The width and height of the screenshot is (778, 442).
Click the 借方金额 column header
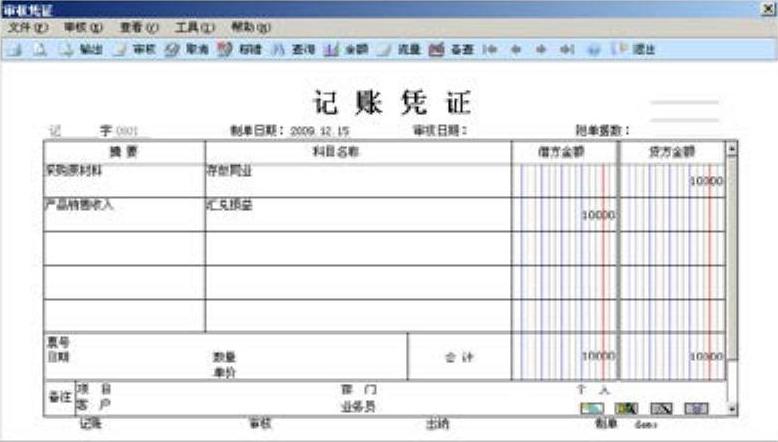coord(565,152)
